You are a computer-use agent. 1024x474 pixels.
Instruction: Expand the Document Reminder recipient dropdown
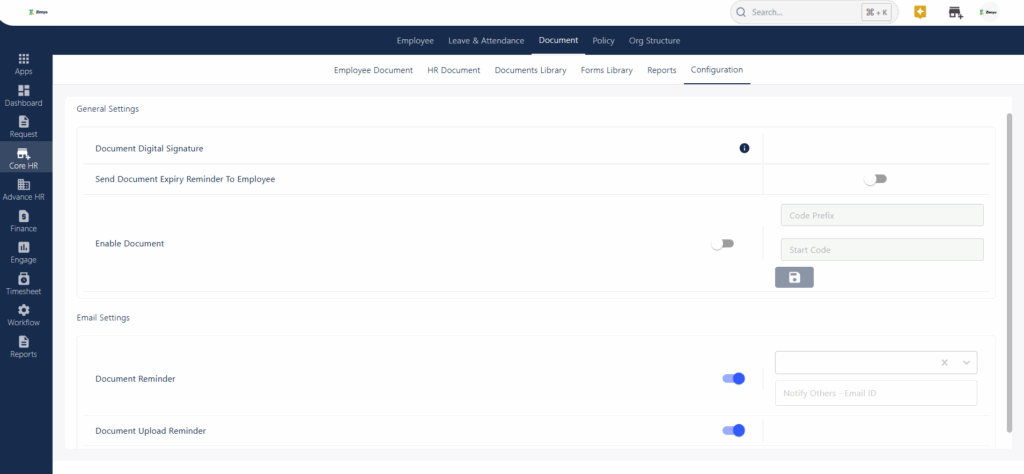click(x=967, y=363)
